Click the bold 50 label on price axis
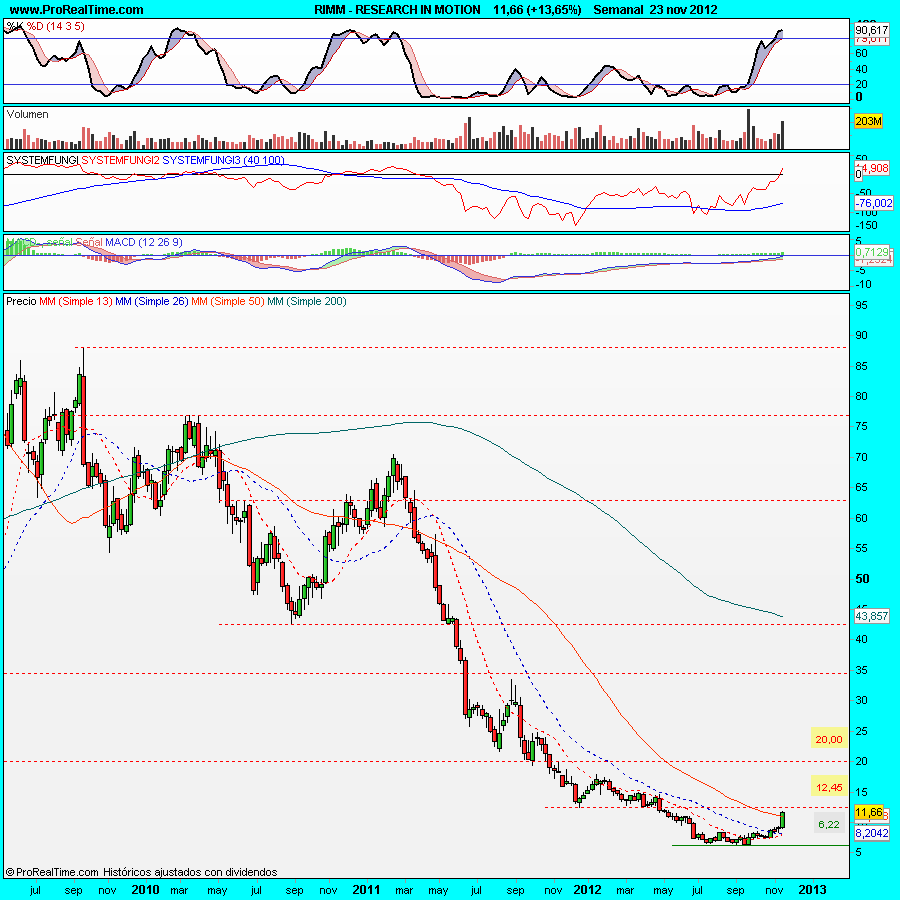Image resolution: width=900 pixels, height=900 pixels. pyautogui.click(x=862, y=579)
